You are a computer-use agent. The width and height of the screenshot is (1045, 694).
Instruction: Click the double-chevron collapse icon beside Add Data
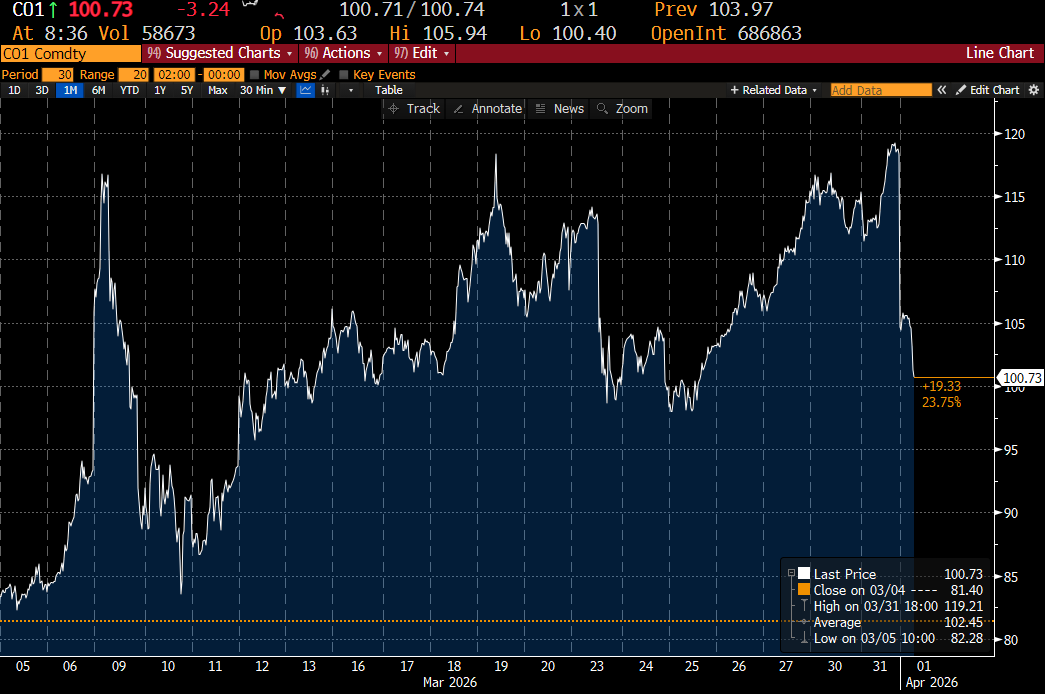click(x=942, y=90)
